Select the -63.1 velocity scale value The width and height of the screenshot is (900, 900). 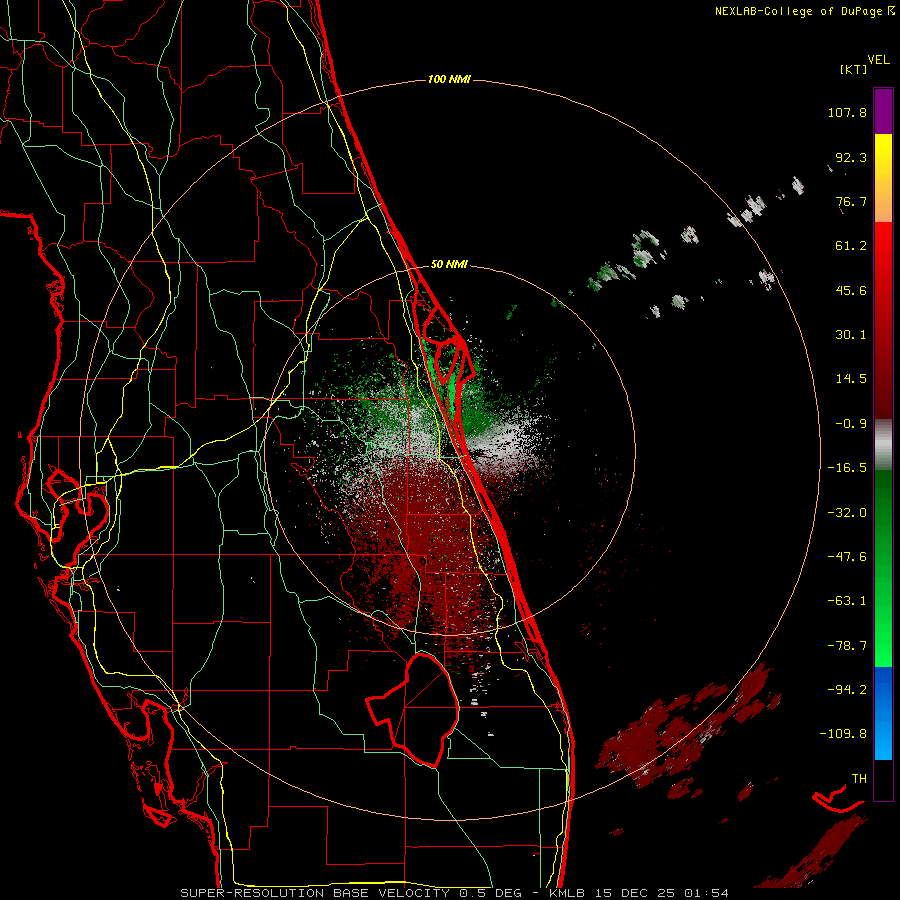[x=847, y=601]
